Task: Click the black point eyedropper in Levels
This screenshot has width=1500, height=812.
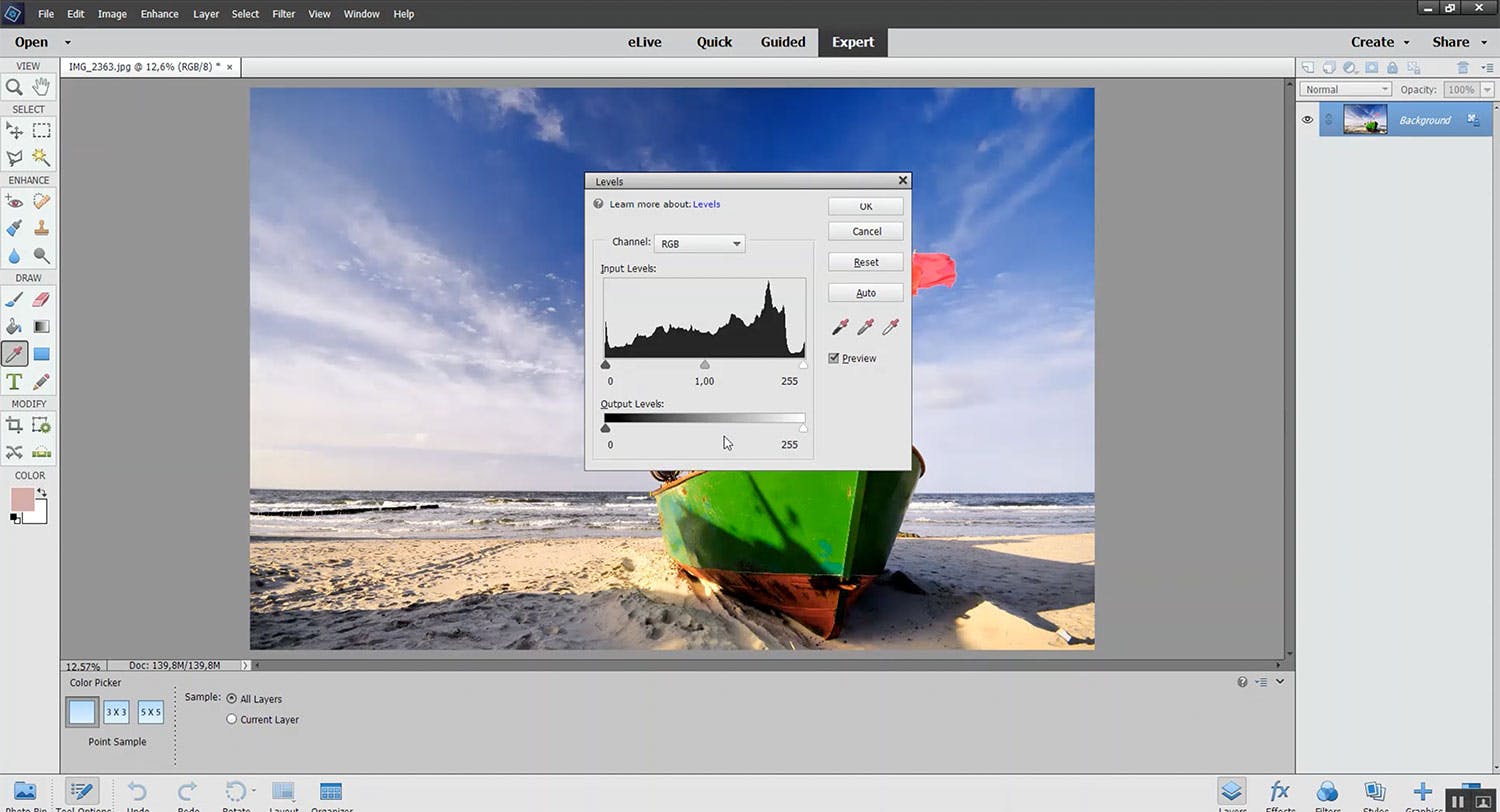Action: 841,327
